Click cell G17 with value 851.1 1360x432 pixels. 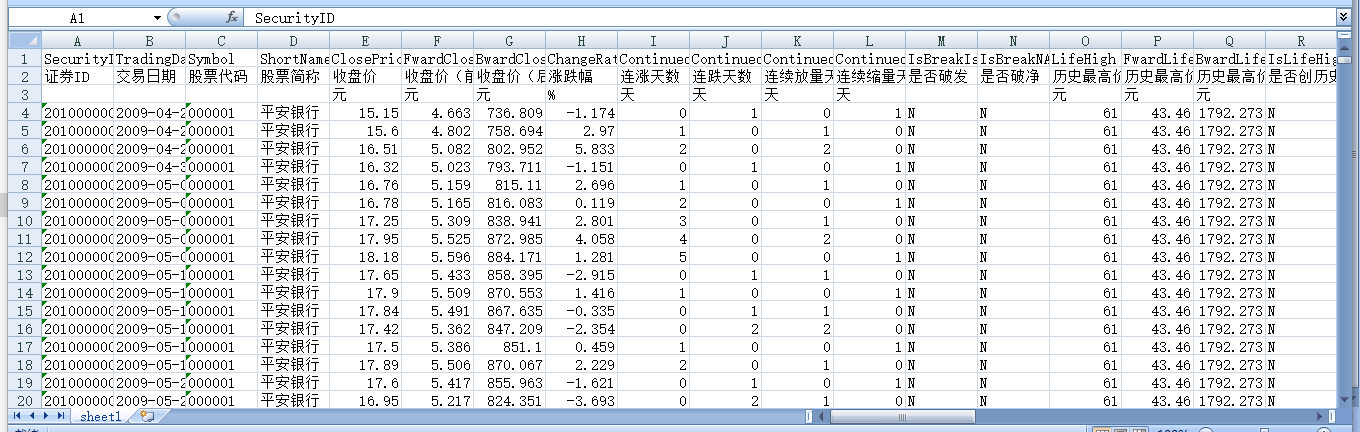509,347
